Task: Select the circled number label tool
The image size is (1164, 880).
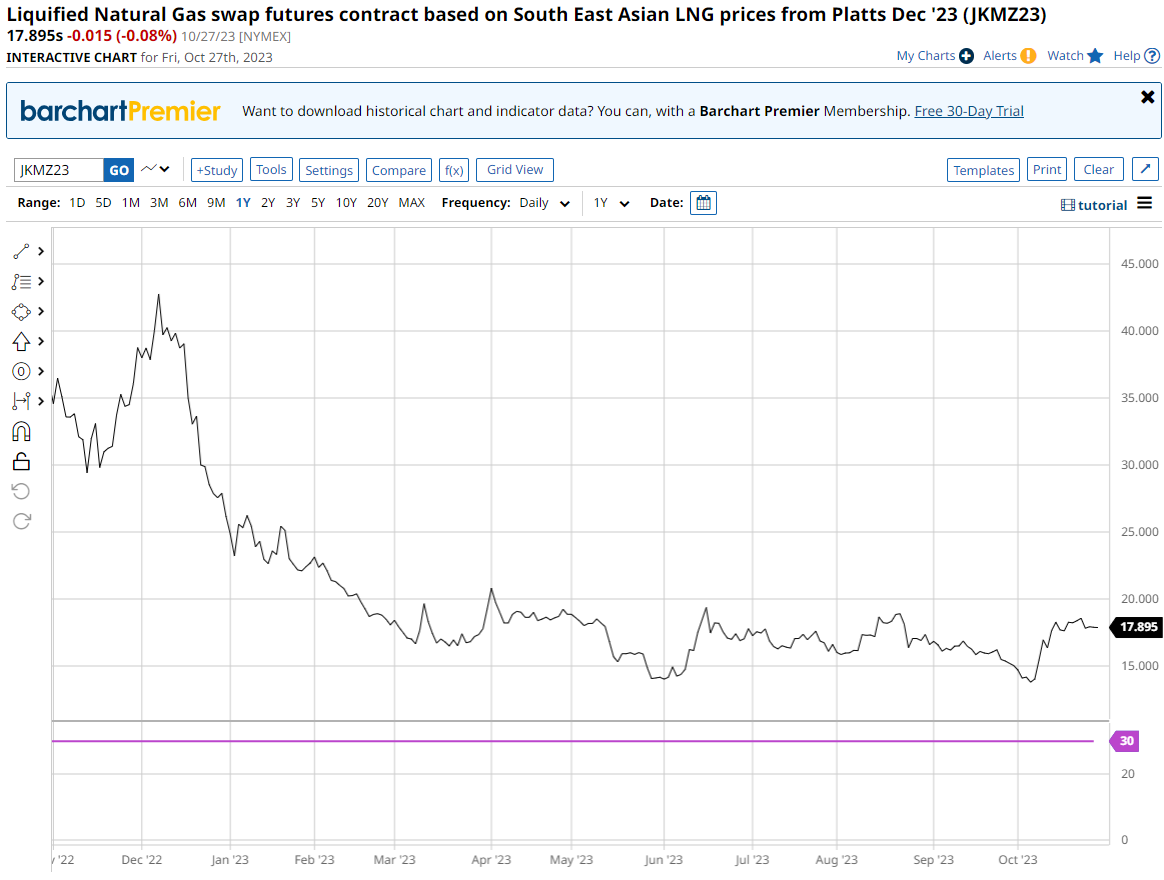Action: (21, 371)
